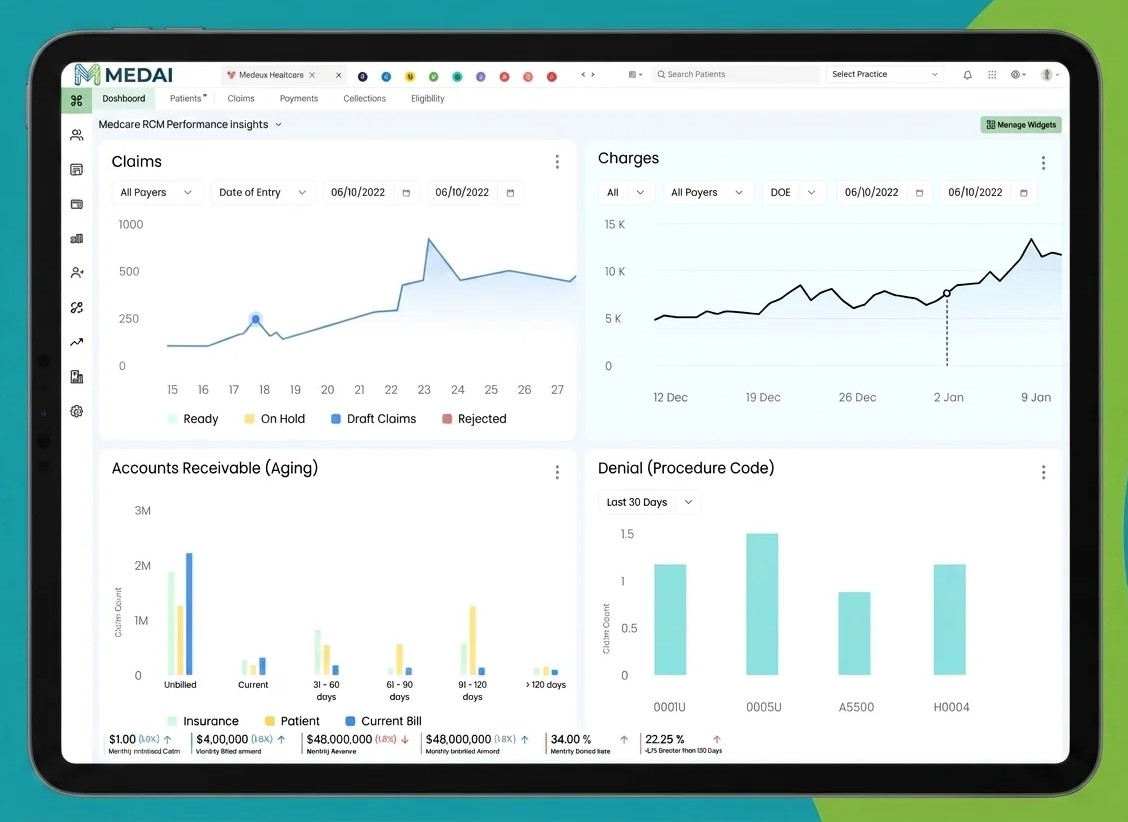Screen dimensions: 1128x822
Task: Open Claims widget three-dot menu
Action: point(557,162)
